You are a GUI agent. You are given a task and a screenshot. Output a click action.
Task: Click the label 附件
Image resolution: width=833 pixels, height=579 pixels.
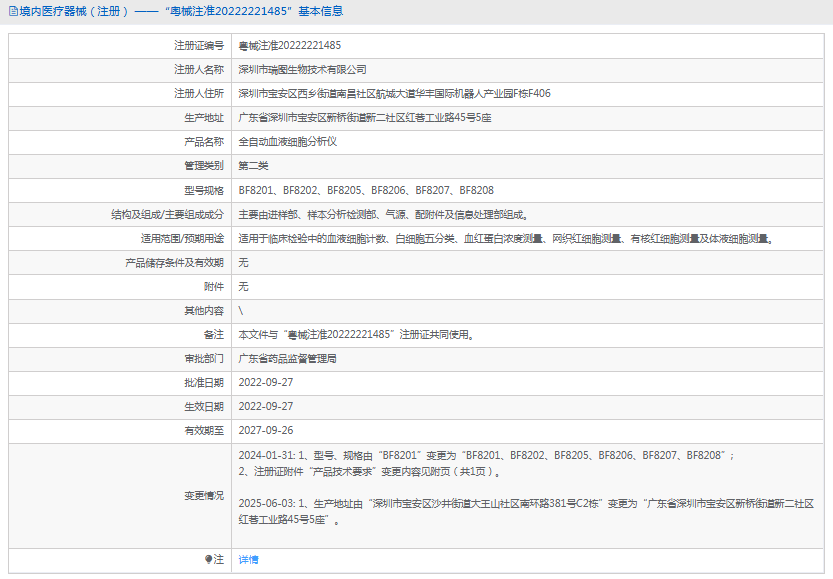214,287
